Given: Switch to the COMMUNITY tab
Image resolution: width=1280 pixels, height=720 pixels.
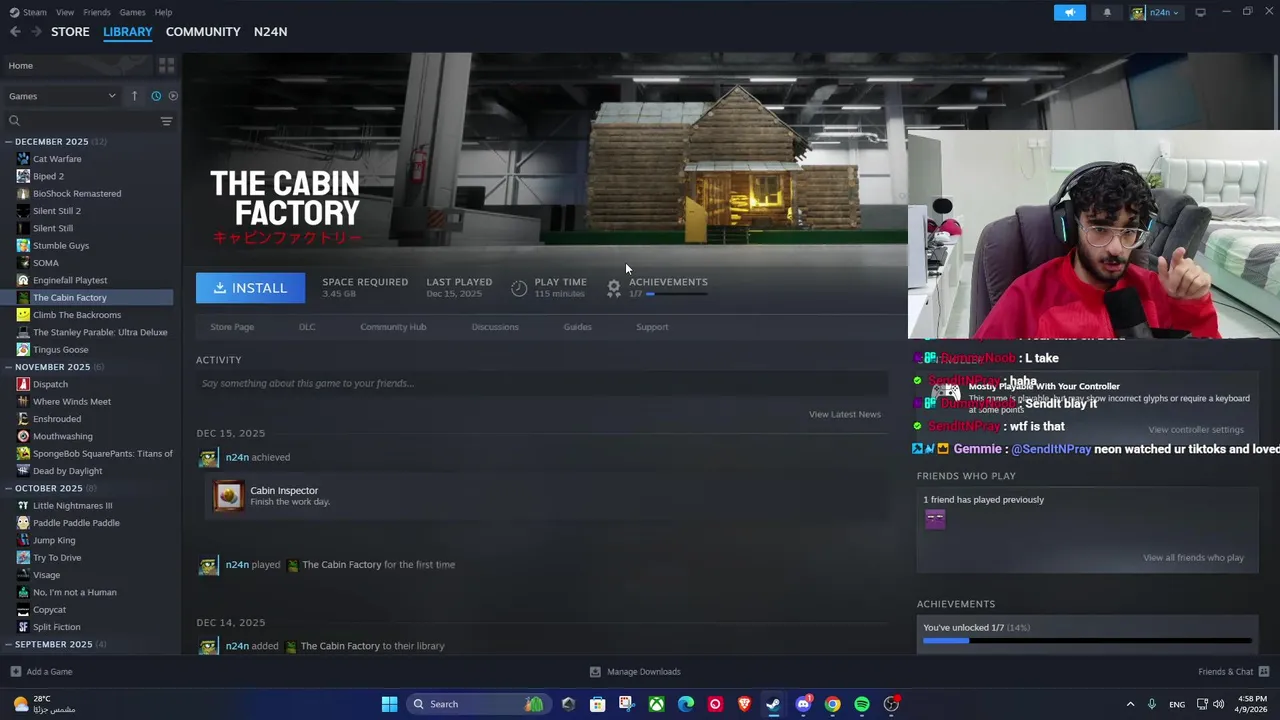Looking at the screenshot, I should [x=203, y=32].
